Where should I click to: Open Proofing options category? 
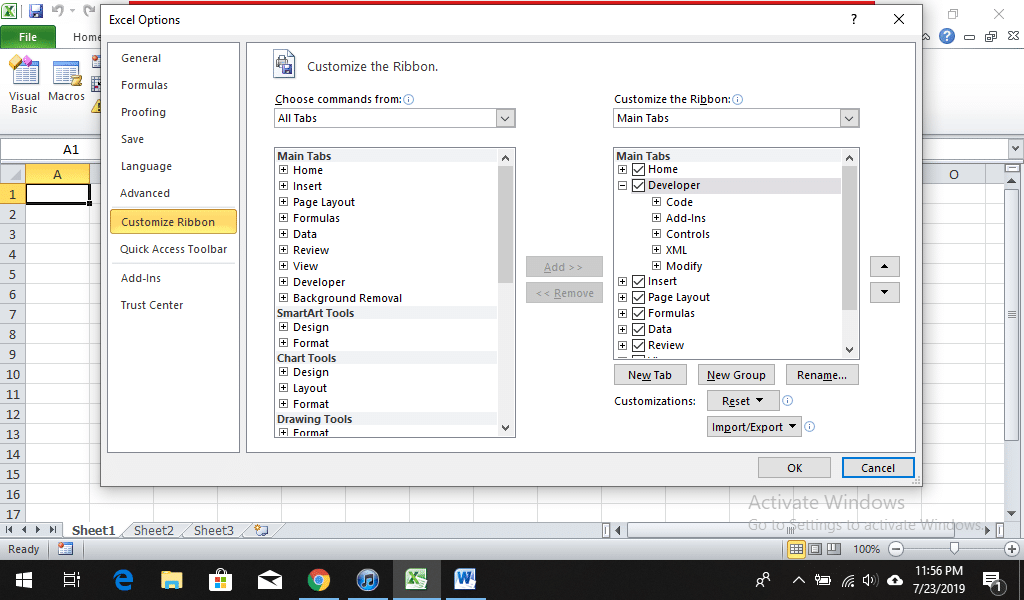(x=143, y=112)
